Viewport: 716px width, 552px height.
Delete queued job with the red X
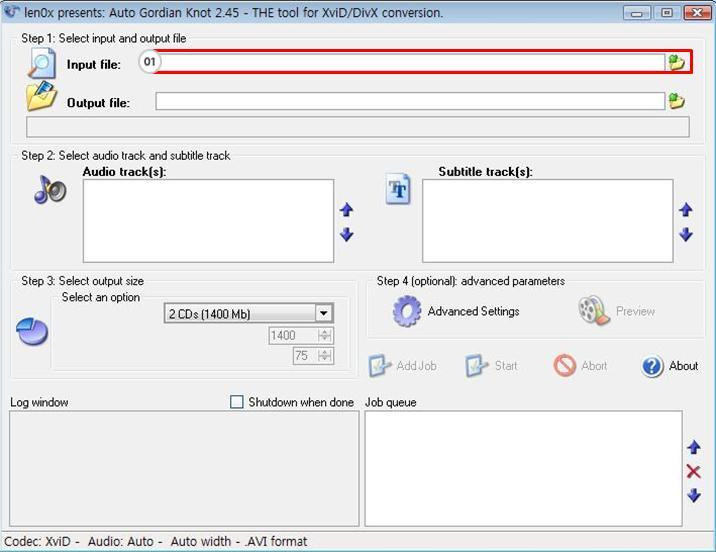click(694, 472)
